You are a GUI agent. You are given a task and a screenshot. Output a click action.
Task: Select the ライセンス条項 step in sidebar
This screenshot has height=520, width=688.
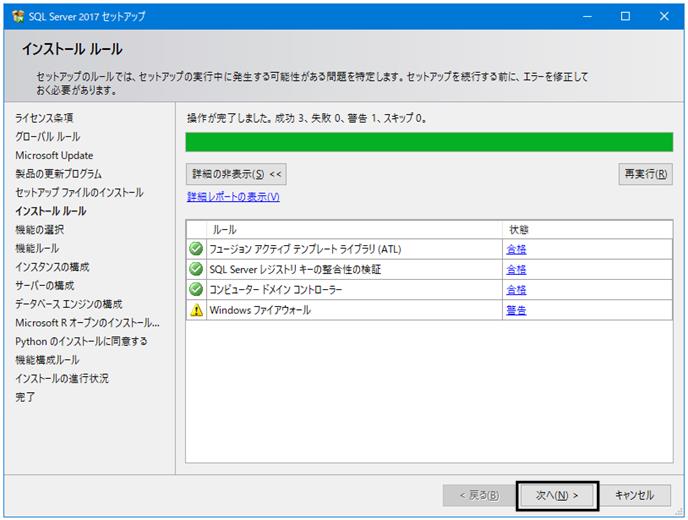(x=44, y=118)
